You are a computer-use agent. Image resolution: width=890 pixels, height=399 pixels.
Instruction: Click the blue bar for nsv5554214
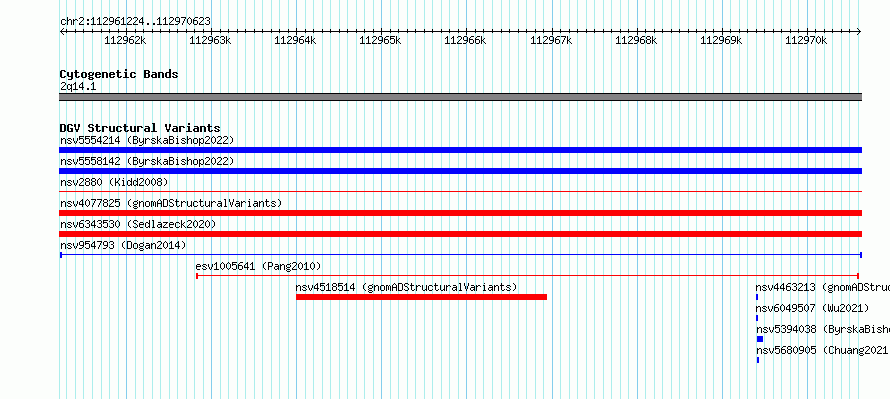coord(460,150)
